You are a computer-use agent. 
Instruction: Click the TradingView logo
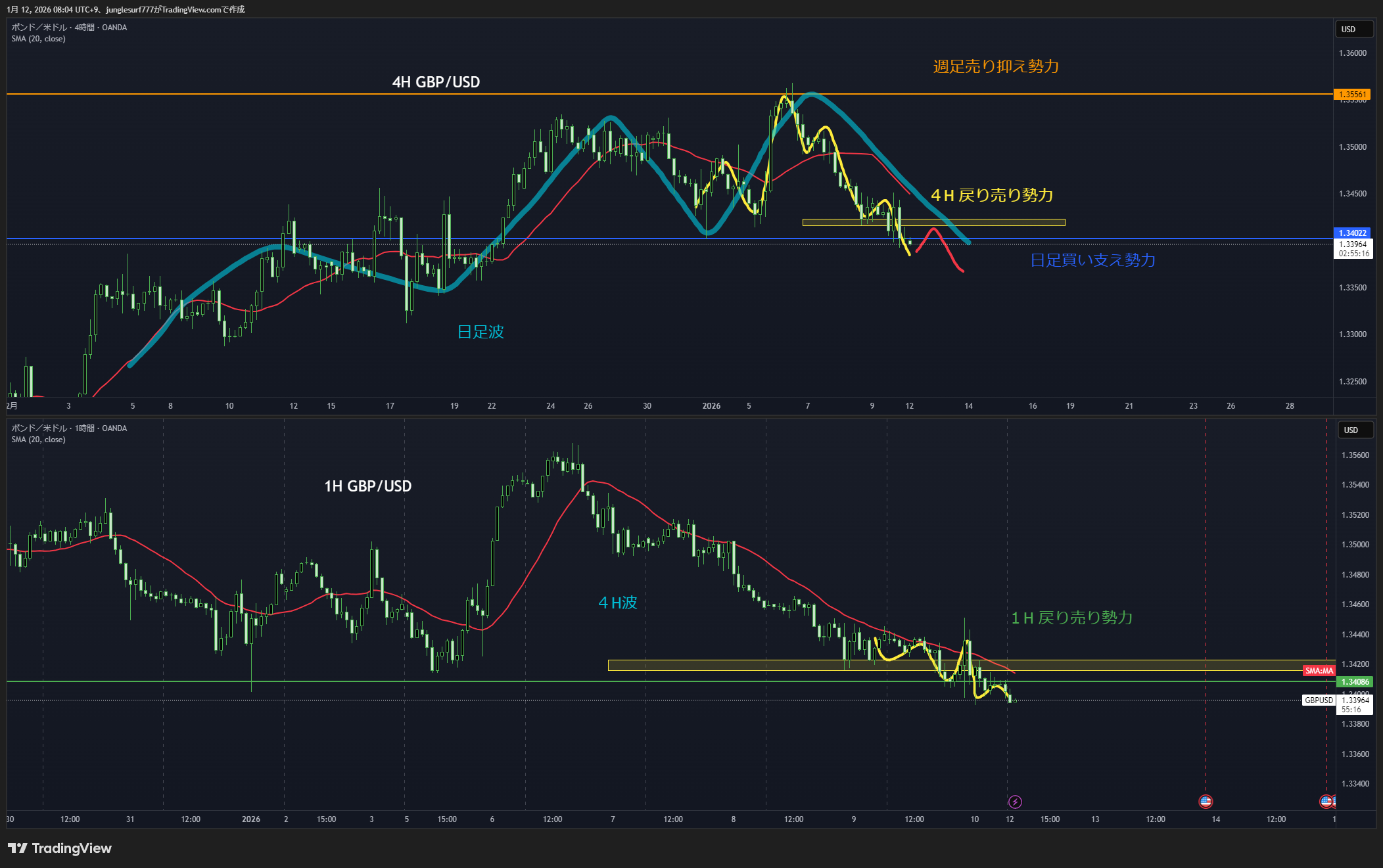[60, 848]
